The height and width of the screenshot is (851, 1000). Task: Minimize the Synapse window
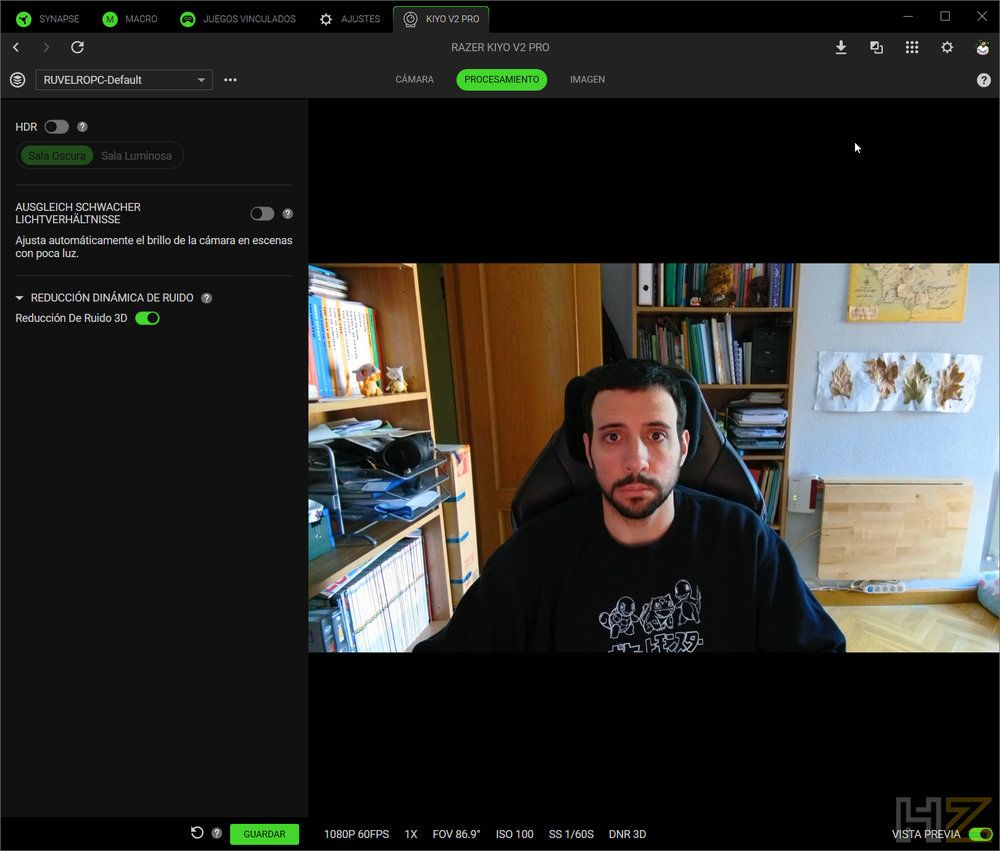click(908, 17)
